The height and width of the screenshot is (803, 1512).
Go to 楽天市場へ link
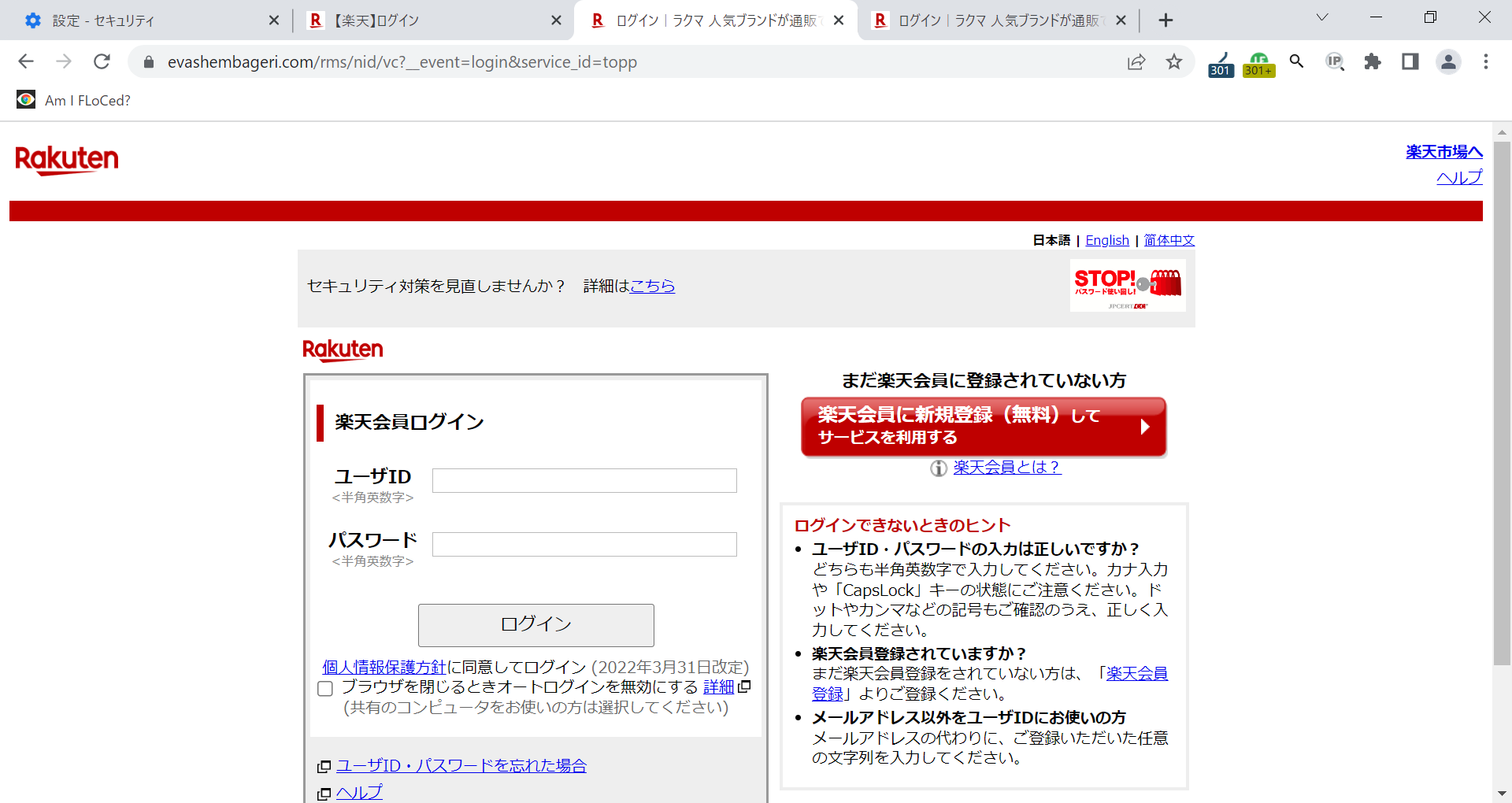pos(1444,151)
